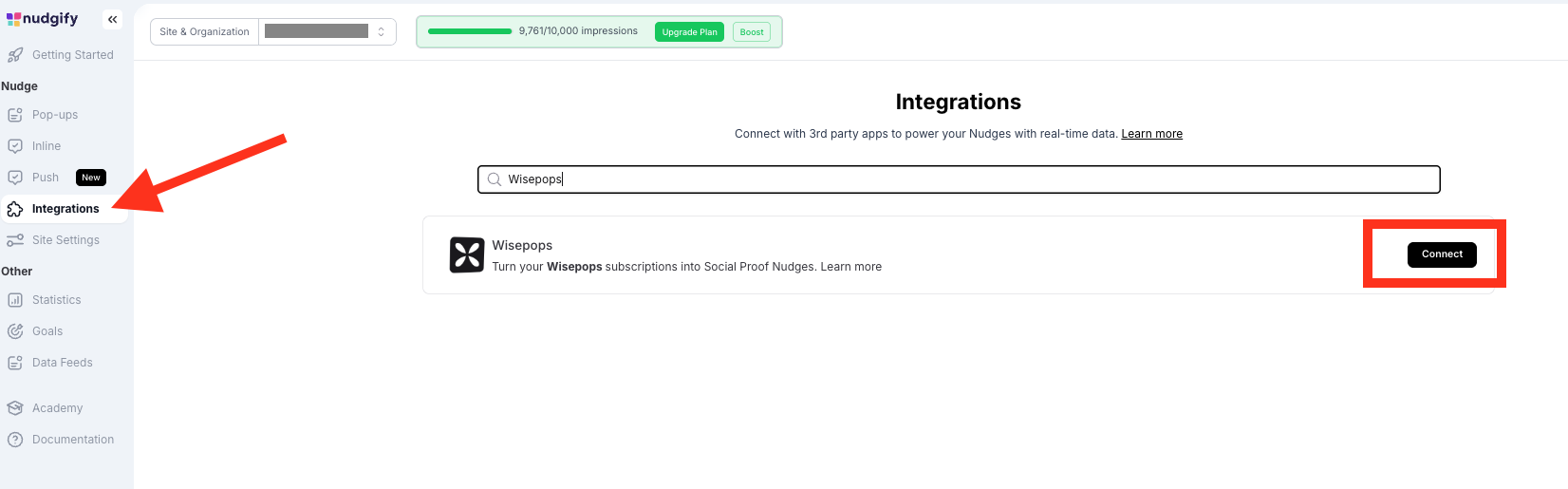
Task: Connect the Wisepops integration
Action: [1442, 254]
